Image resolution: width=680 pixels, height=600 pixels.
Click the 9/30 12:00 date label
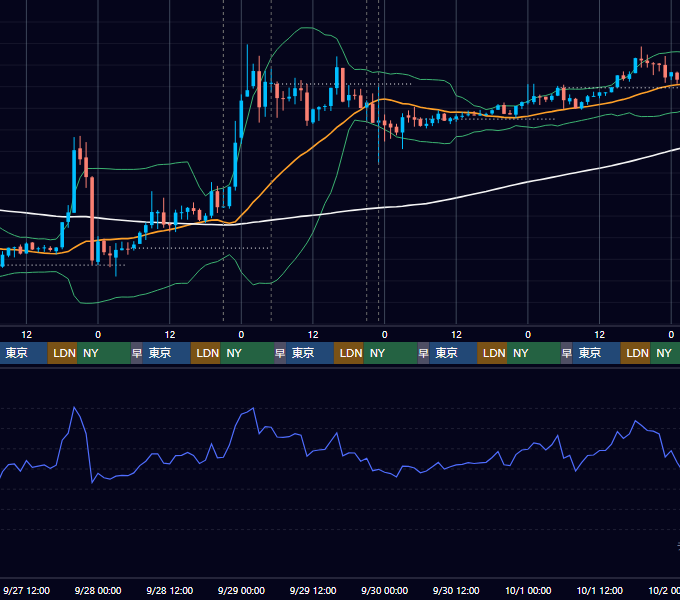click(456, 590)
